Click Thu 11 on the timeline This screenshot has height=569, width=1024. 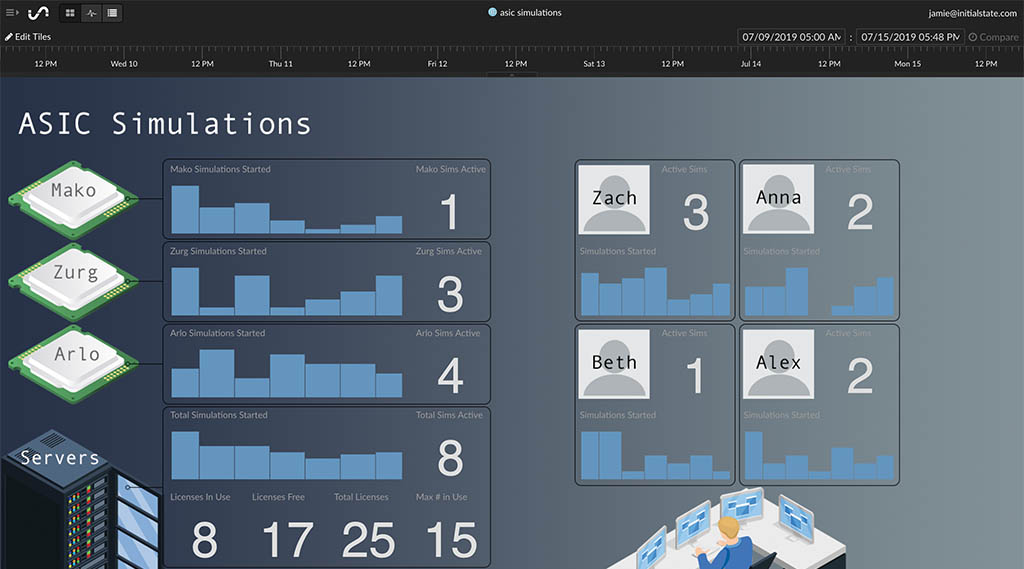pos(281,64)
